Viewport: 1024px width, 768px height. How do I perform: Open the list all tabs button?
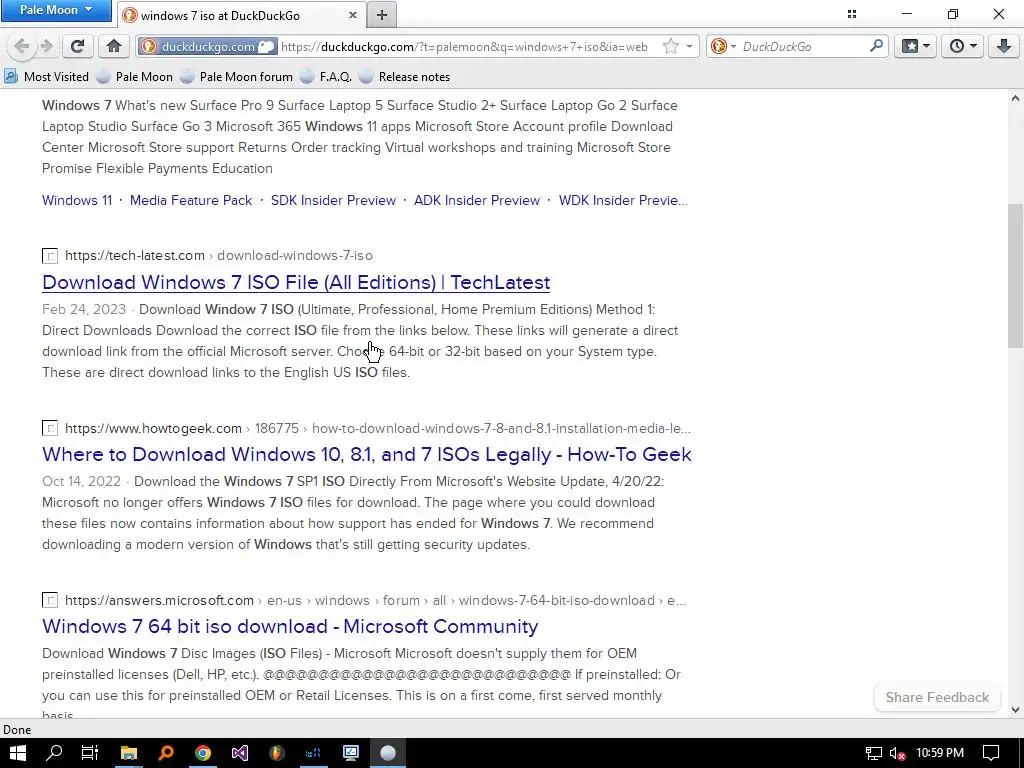(852, 14)
